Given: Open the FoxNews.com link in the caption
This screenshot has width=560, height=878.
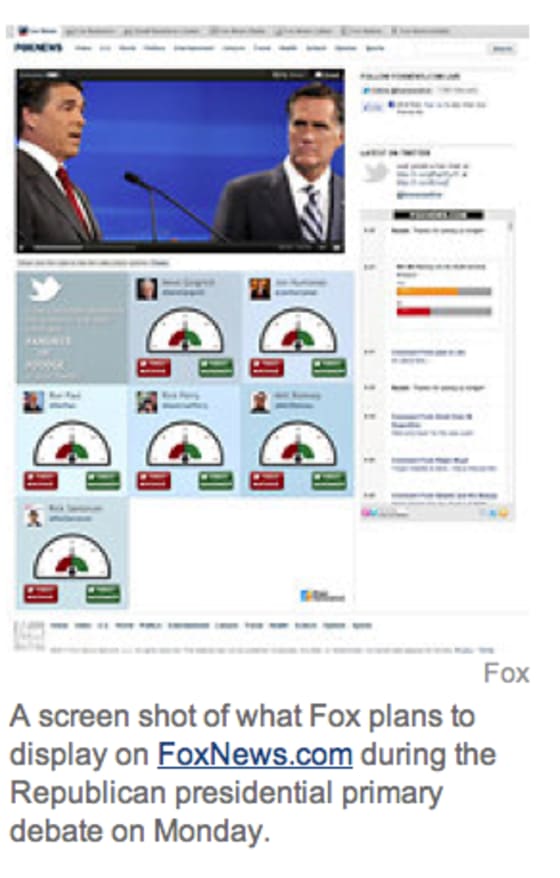Looking at the screenshot, I should 255,755.
